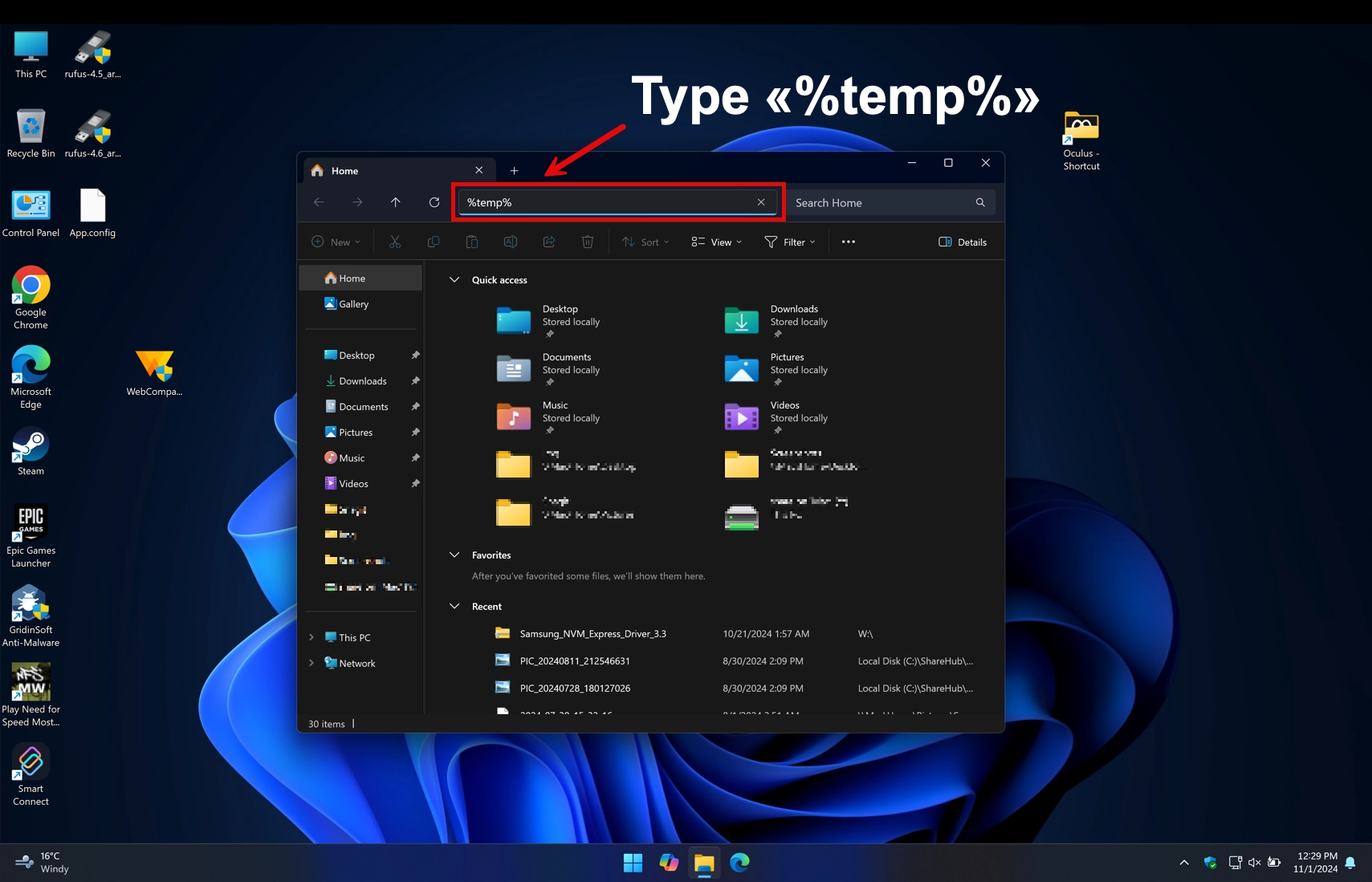Open the See more menu (ellipsis)
Image resolution: width=1372 pixels, height=882 pixels.
click(848, 242)
